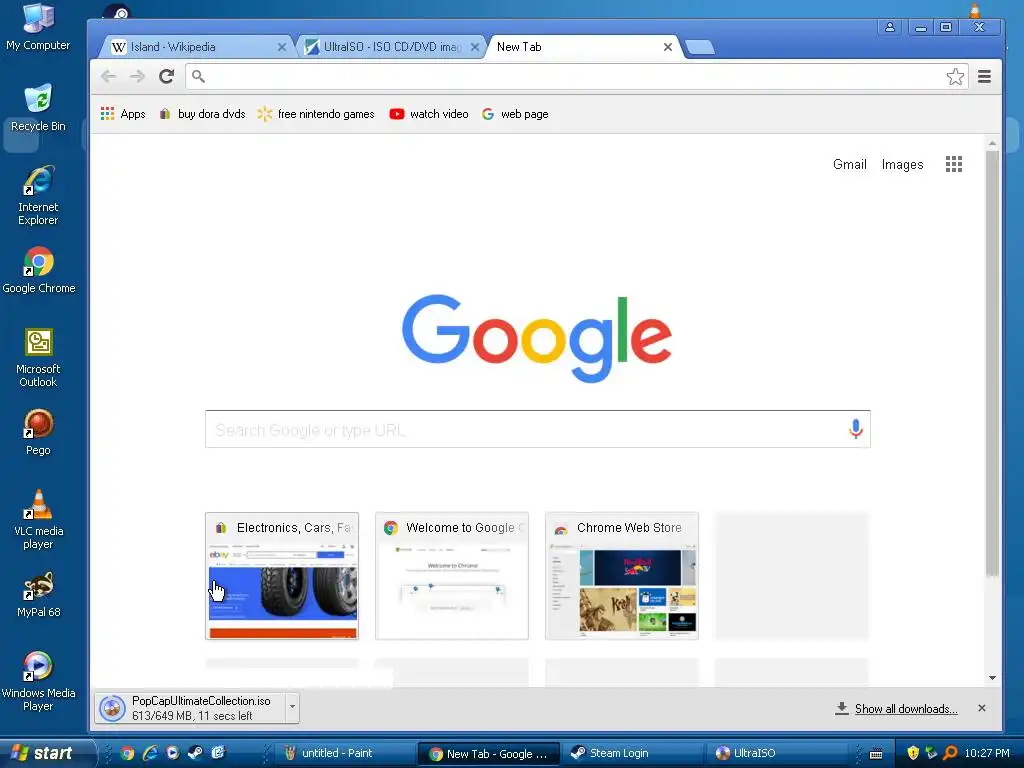Open the buy dora dvds bookmark
Screen dimensions: 1024x768
tap(202, 114)
